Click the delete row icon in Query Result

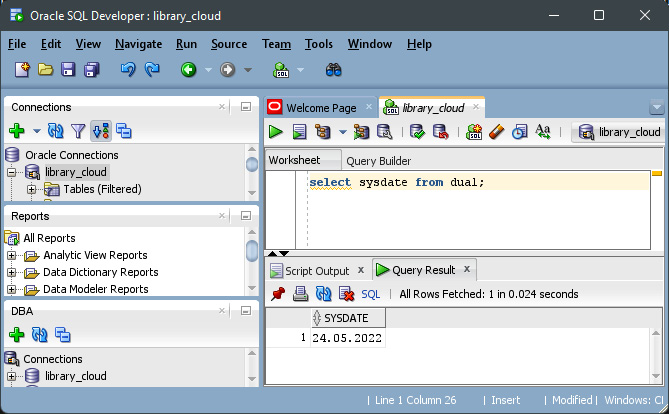[x=346, y=294]
